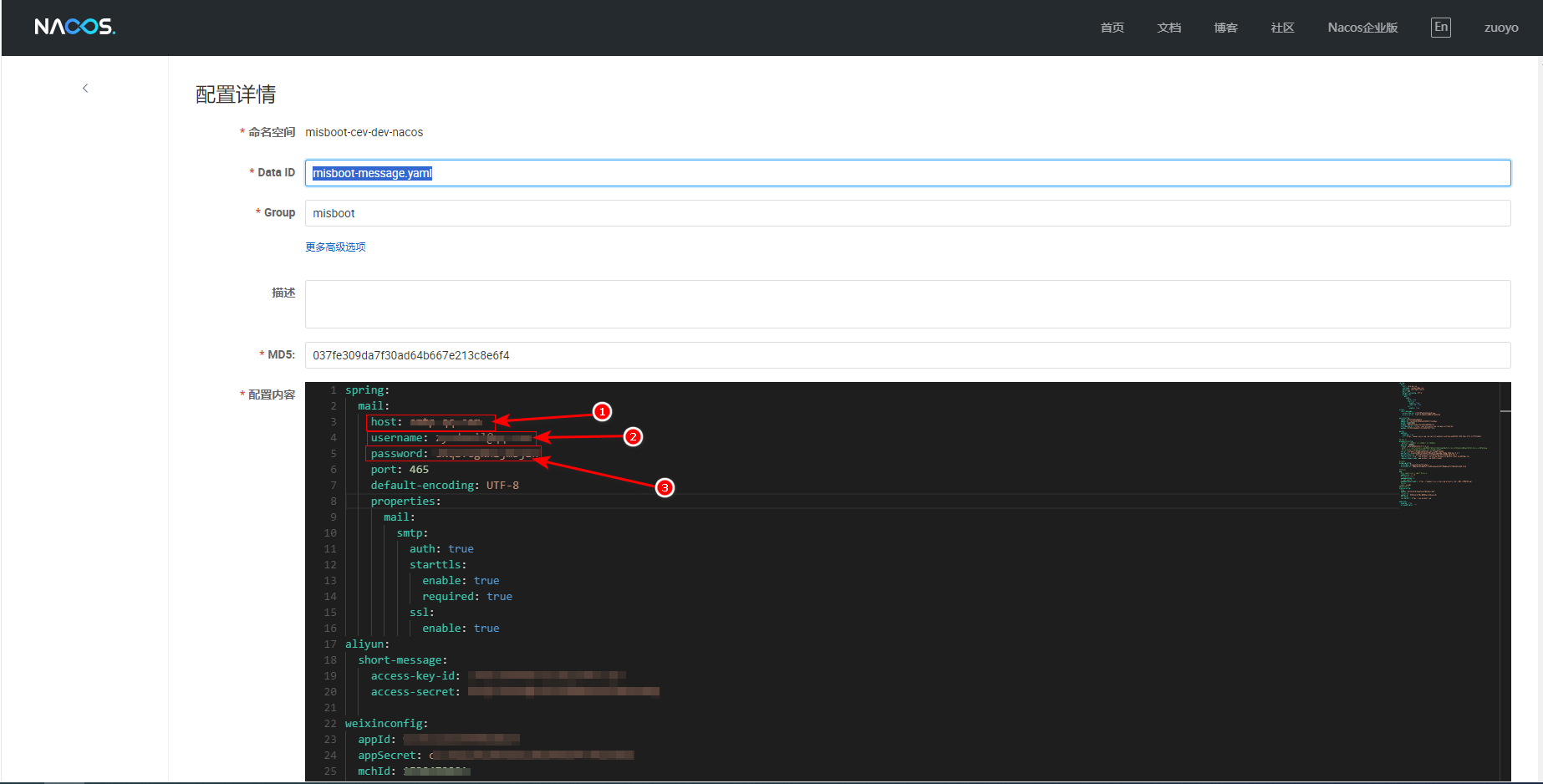Click namespace text misboot-cev-dev-nacos
Viewport: 1543px width, 784px height.
pos(364,132)
